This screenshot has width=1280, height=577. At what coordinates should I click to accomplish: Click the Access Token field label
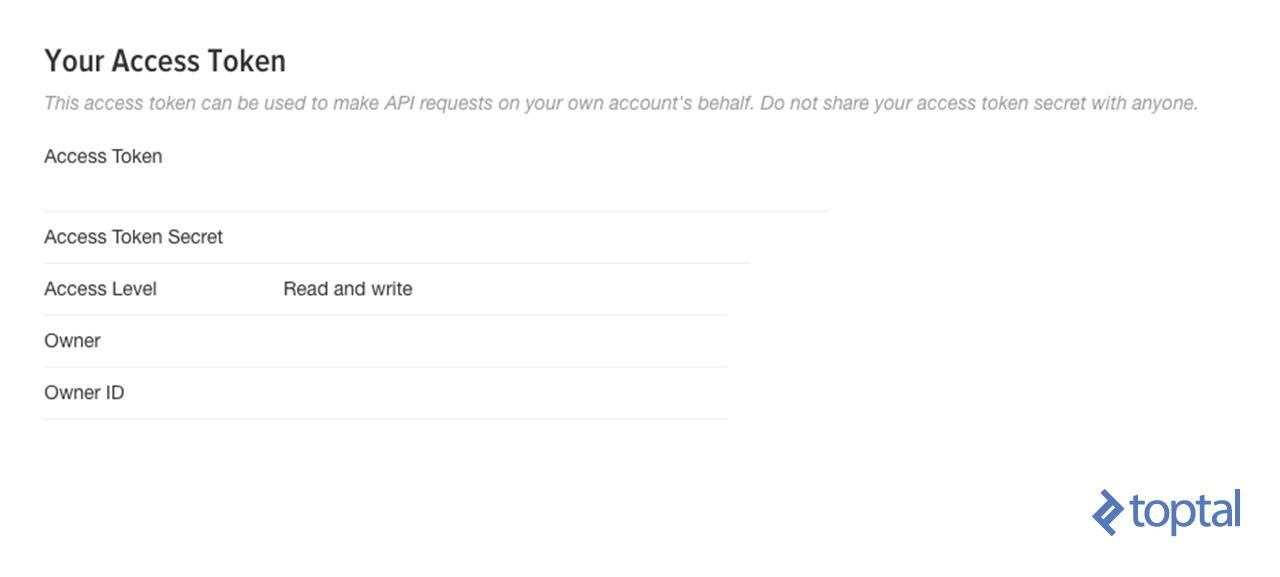coord(103,157)
